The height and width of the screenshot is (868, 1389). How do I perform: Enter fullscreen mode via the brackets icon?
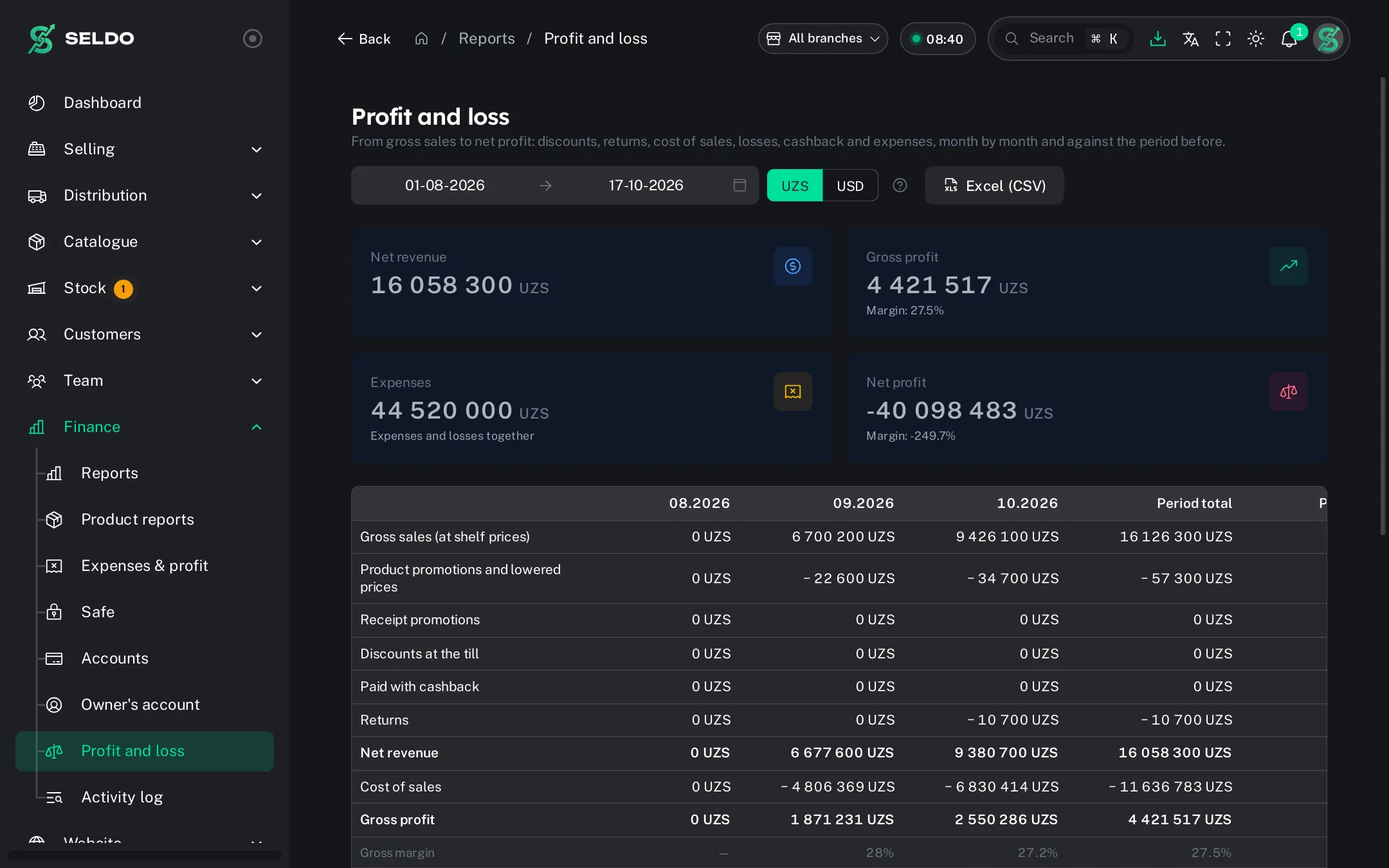(x=1223, y=39)
